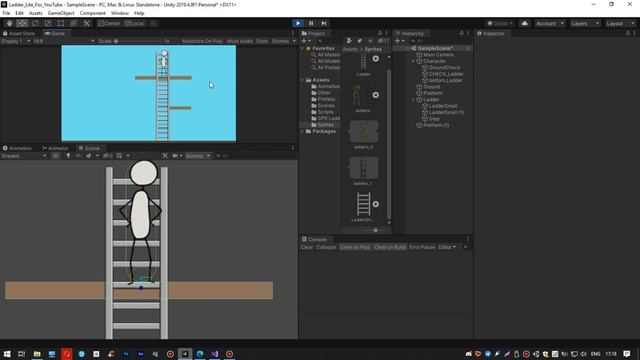Open Scene view component tools icon
This screenshot has height=360, width=640.
click(x=165, y=156)
